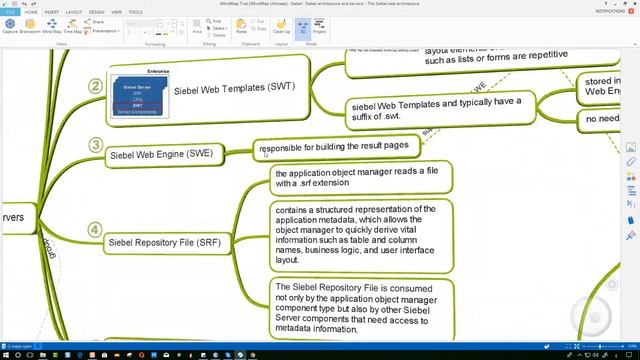This screenshot has height=360, width=640.
Task: Open the attachments paperclip panel
Action: [x=631, y=162]
